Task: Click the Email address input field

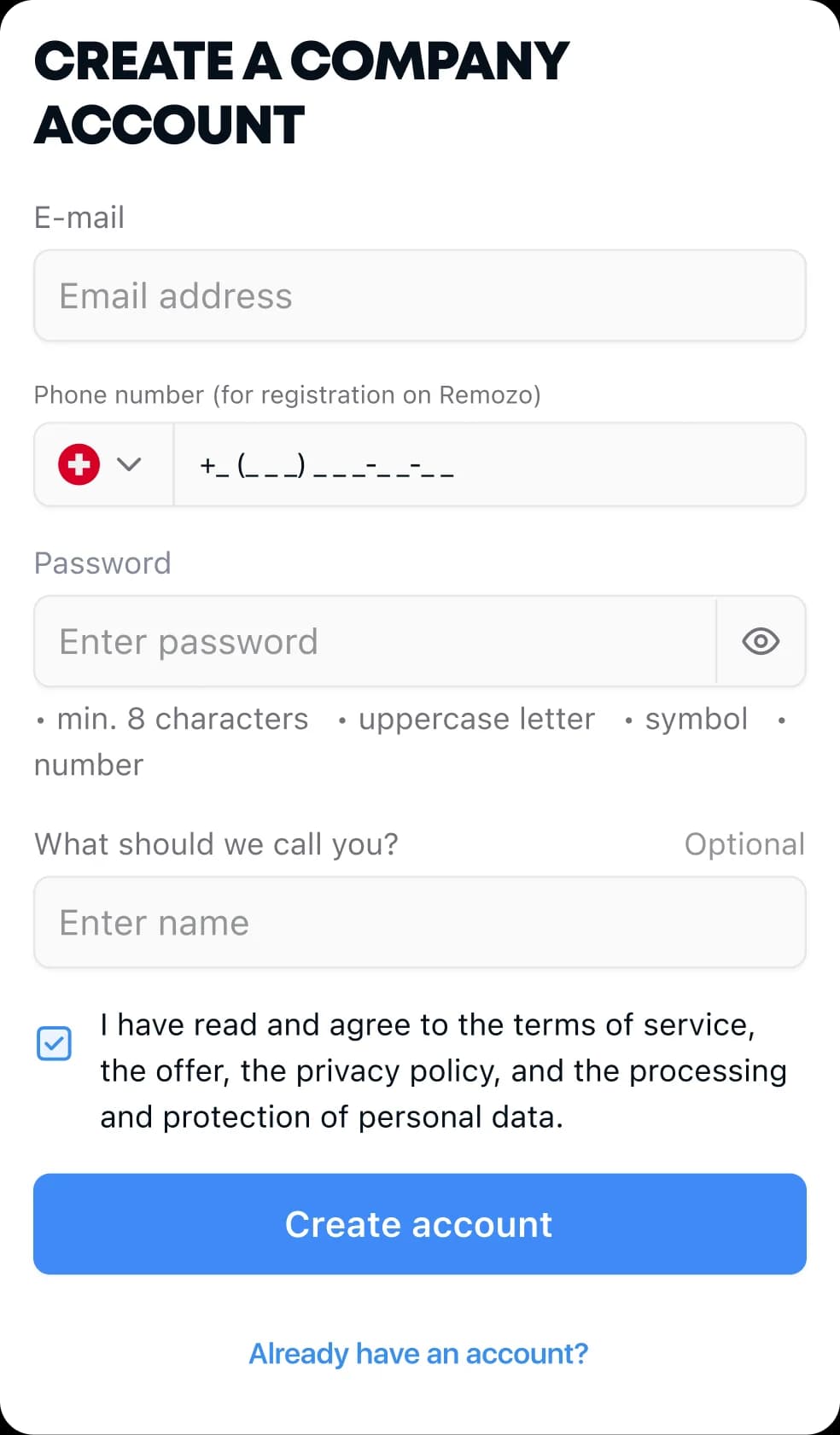Action: click(x=419, y=296)
